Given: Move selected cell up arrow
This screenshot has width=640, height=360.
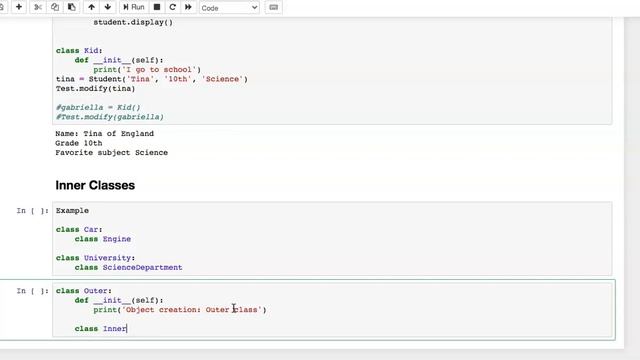Looking at the screenshot, I should click(91, 7).
